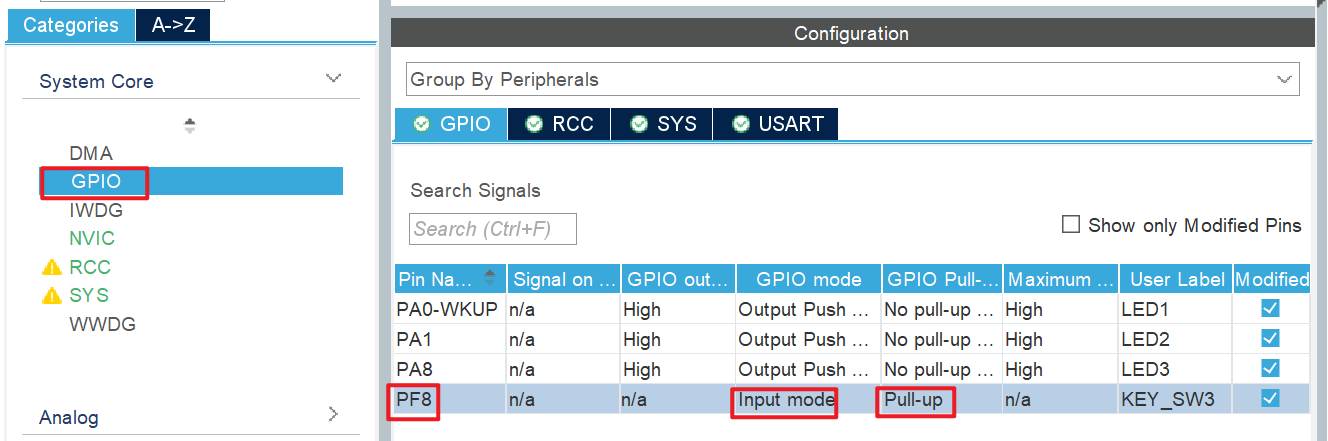Collapse the System Core category
The height and width of the screenshot is (441, 1328).
[334, 79]
